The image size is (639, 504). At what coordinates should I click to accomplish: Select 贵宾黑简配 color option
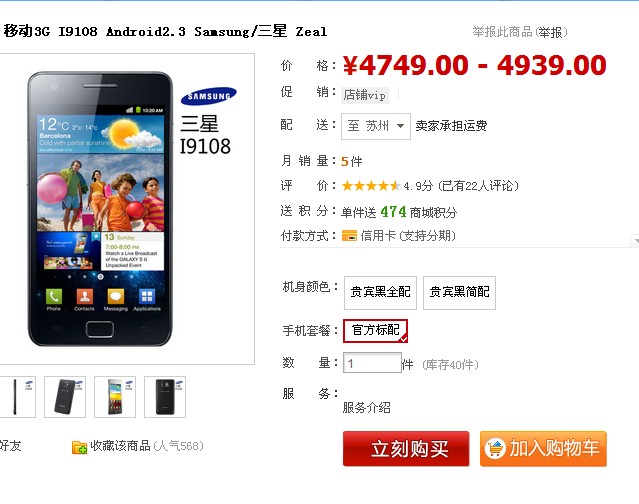459,293
